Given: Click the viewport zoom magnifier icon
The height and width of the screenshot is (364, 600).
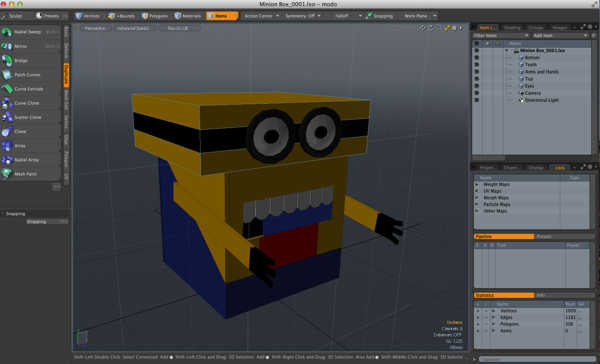Looking at the screenshot, I should [x=439, y=28].
